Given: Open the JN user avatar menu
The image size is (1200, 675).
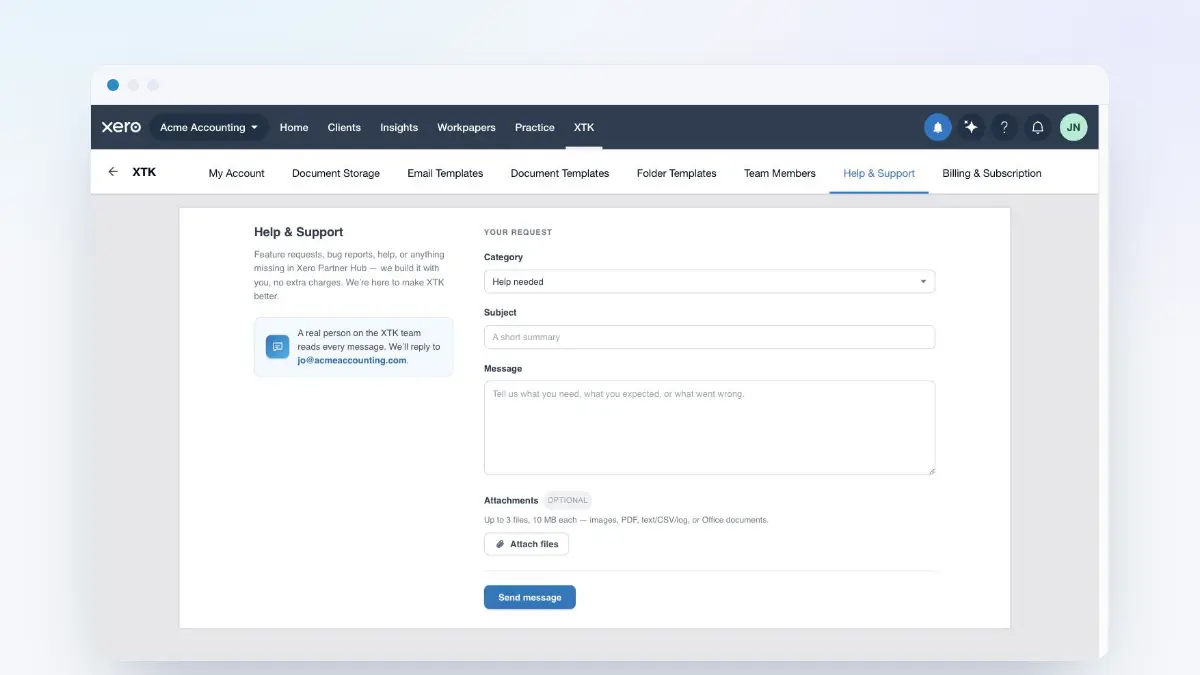Looking at the screenshot, I should point(1073,127).
